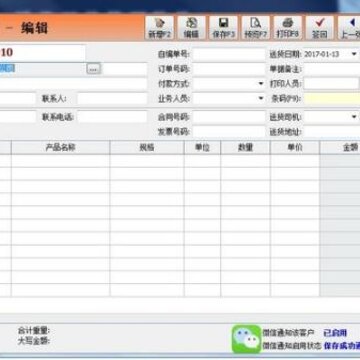Screen dimensions: 360x360
Task: Click the 联系电话 phone input field
Action: 112,117
